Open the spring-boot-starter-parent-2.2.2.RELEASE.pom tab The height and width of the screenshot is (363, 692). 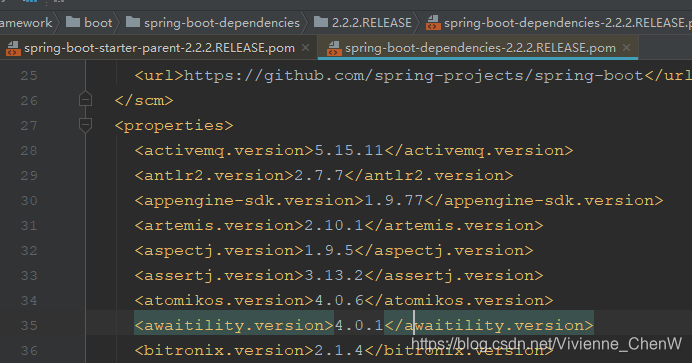(159, 48)
